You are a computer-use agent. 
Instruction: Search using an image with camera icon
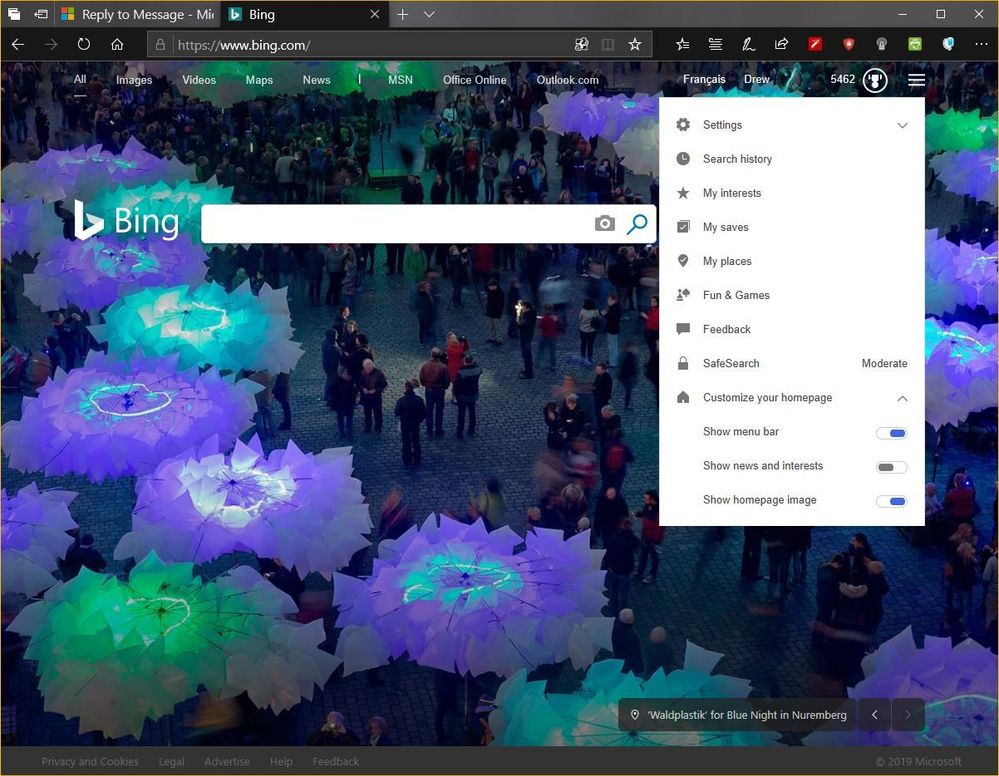pyautogui.click(x=605, y=224)
